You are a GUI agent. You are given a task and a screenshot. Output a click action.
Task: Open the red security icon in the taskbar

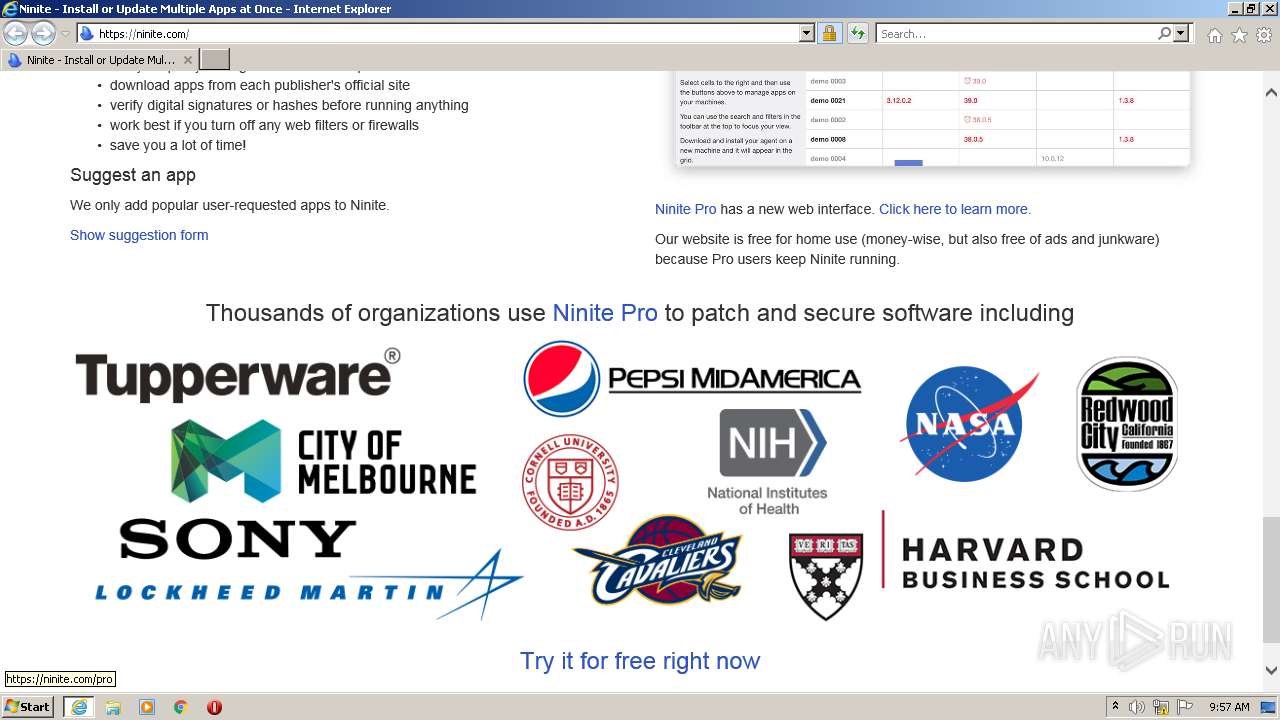pyautogui.click(x=214, y=707)
